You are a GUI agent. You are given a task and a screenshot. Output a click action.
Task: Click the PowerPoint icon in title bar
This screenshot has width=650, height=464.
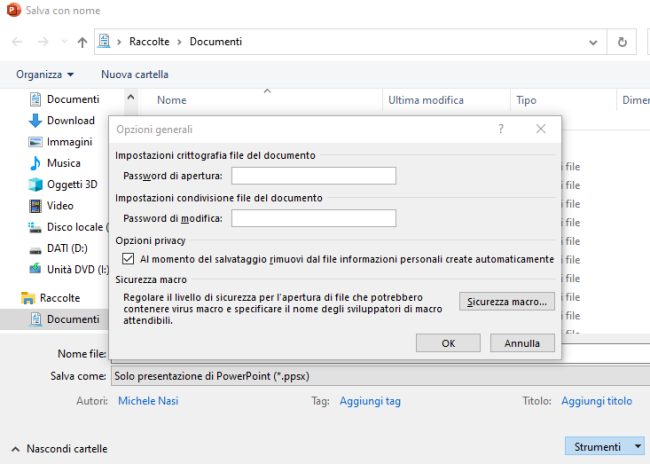(x=13, y=10)
